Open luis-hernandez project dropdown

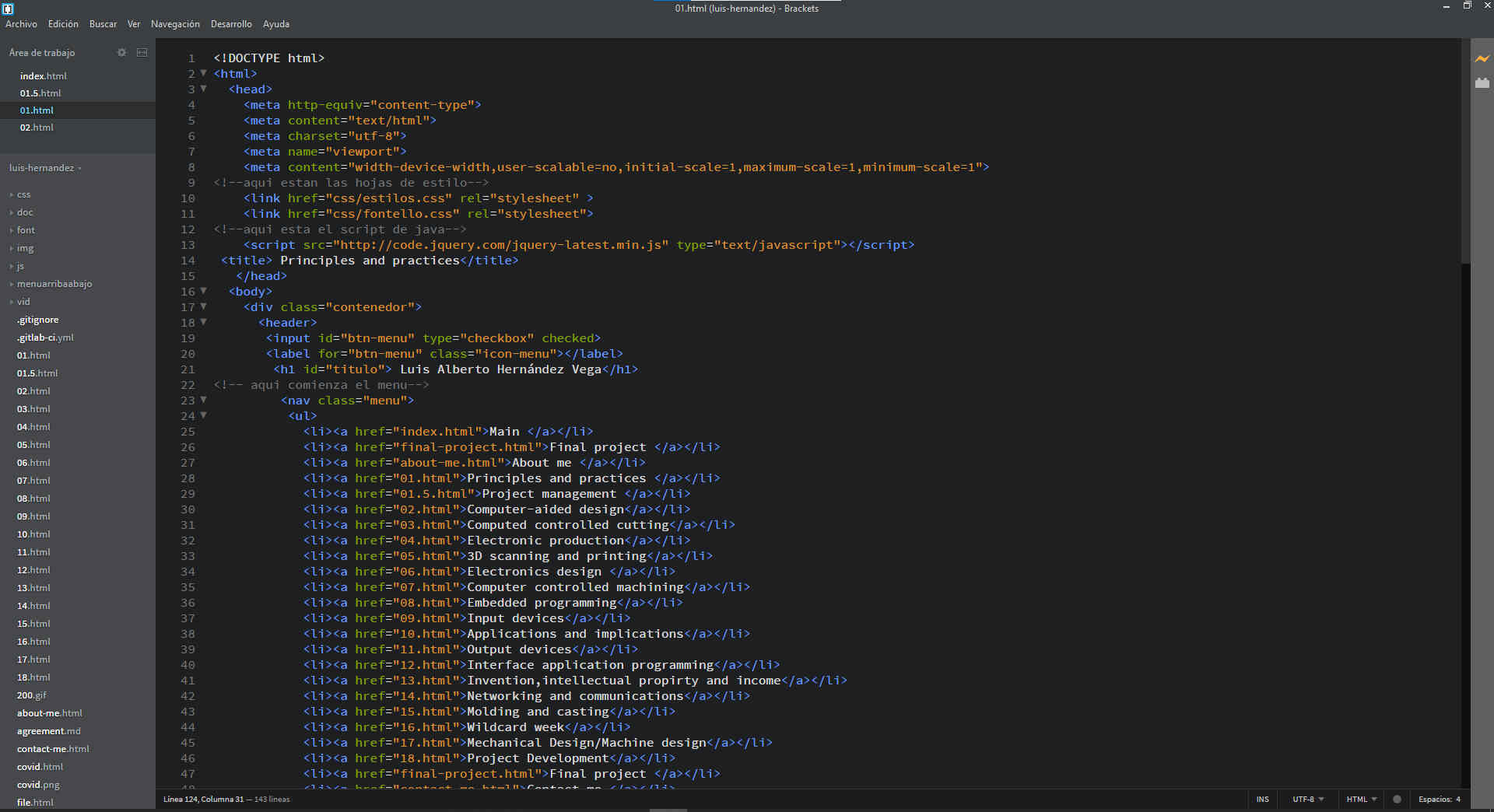(x=45, y=168)
